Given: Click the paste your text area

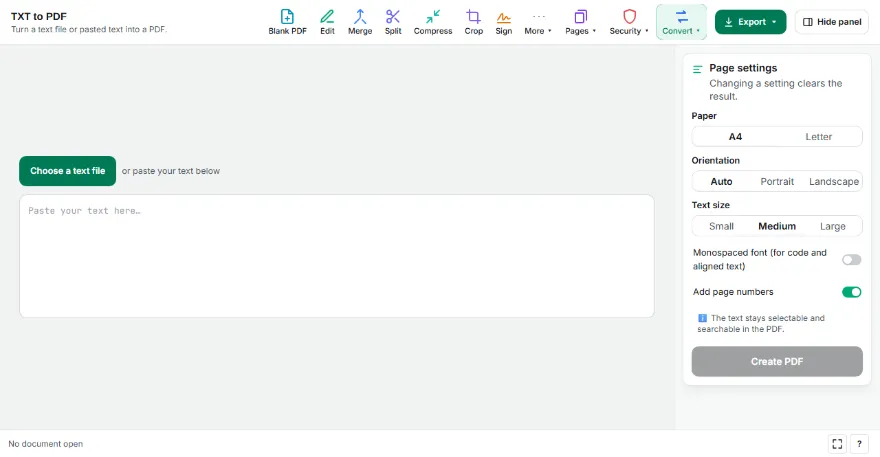Looking at the screenshot, I should coord(337,256).
